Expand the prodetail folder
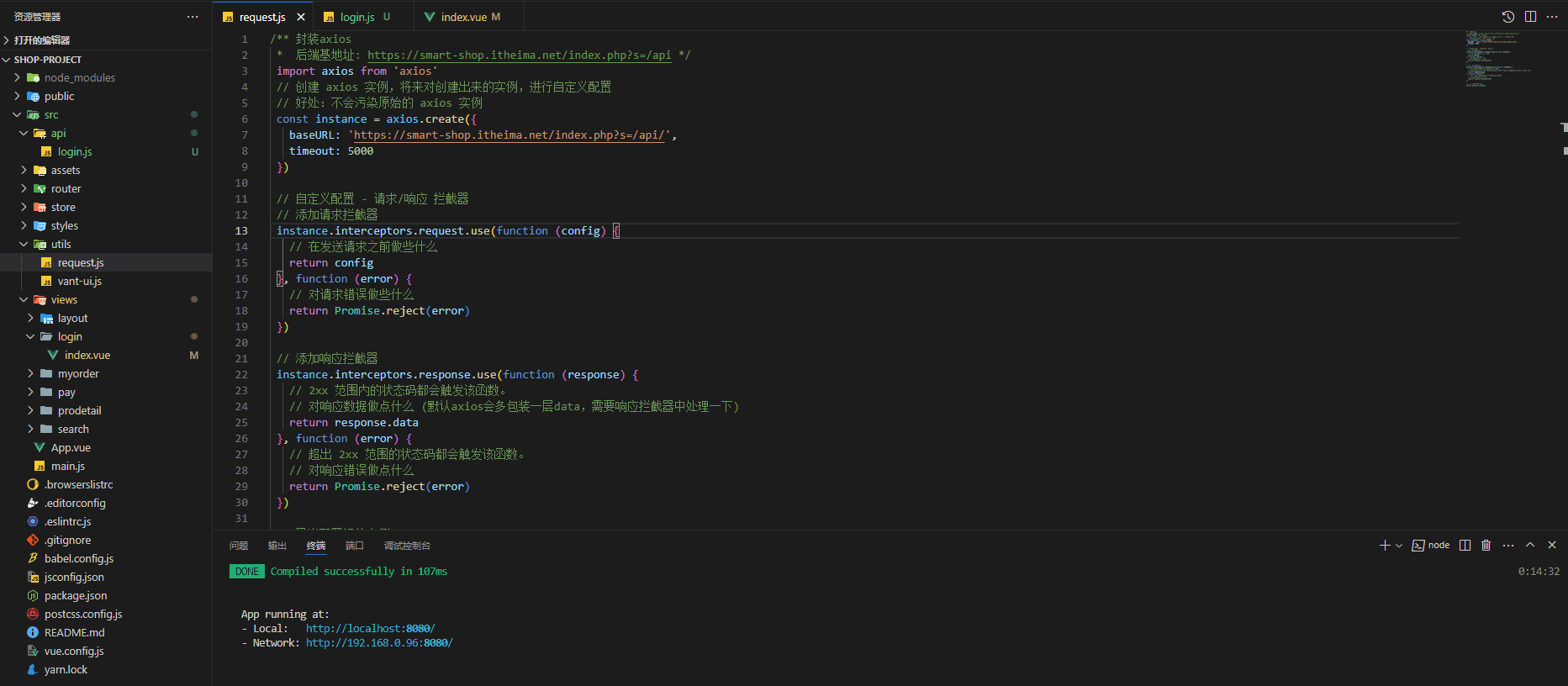1568x686 pixels. pos(106,410)
